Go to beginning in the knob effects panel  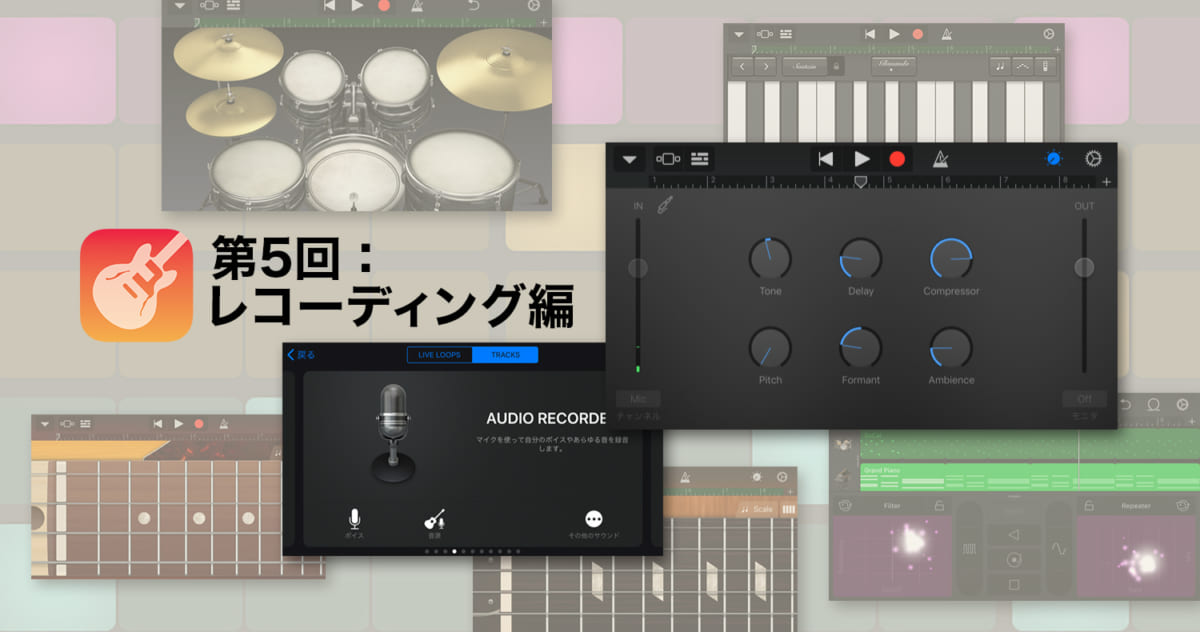(825, 159)
